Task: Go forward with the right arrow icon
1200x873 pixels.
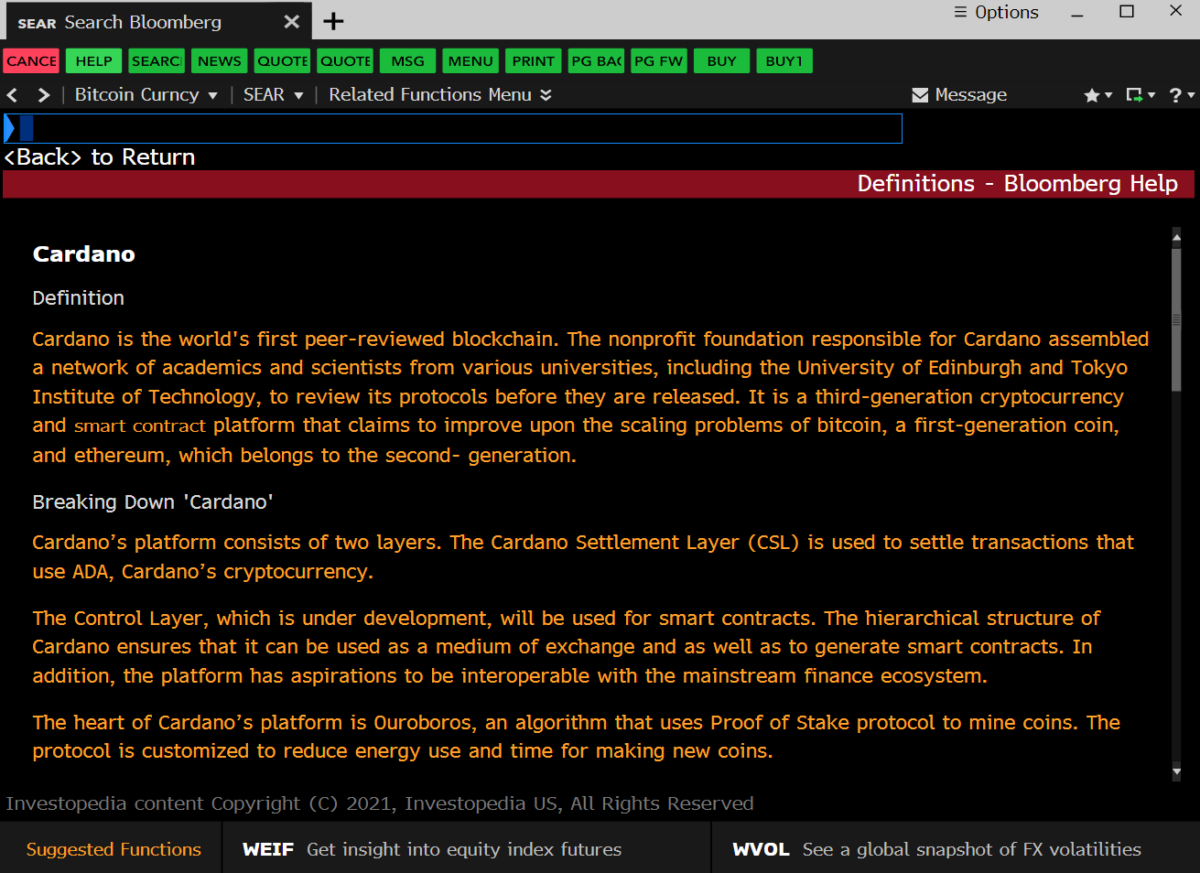Action: pyautogui.click(x=43, y=95)
